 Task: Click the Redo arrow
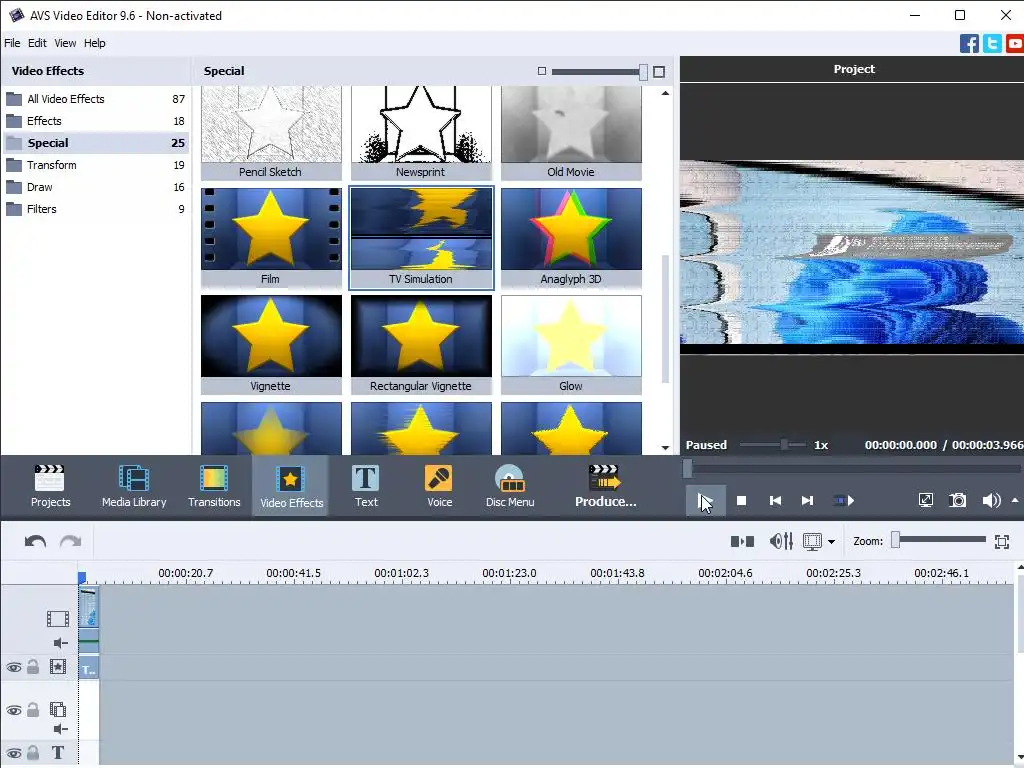[71, 541]
